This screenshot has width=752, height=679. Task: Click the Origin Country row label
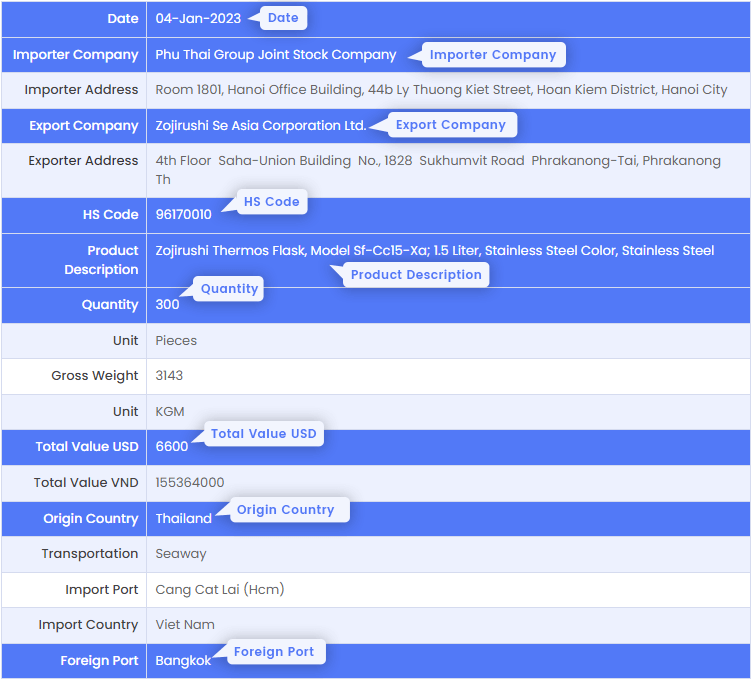click(91, 518)
